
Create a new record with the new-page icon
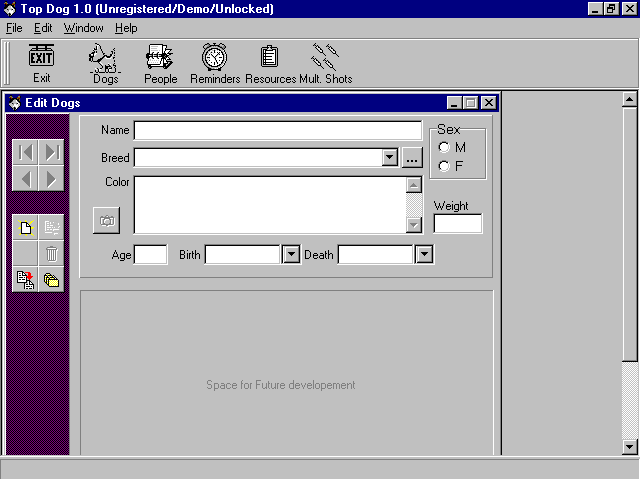point(25,228)
